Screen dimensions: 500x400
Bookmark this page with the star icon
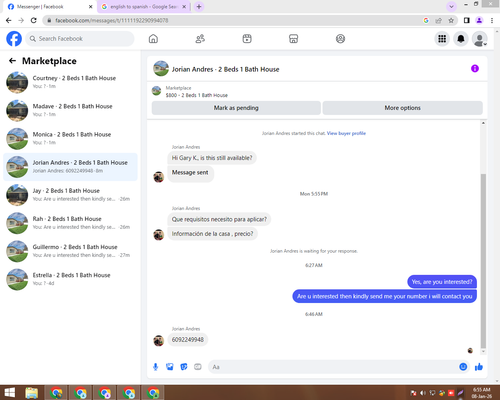click(451, 20)
